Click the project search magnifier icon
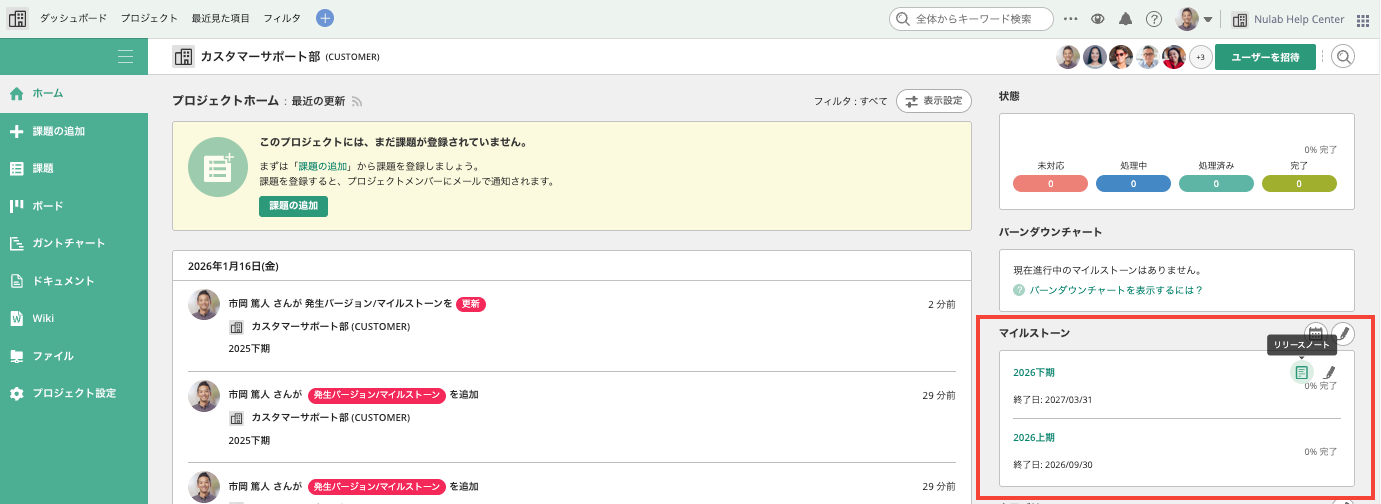Screen dimensions: 1381x504 1343,57
